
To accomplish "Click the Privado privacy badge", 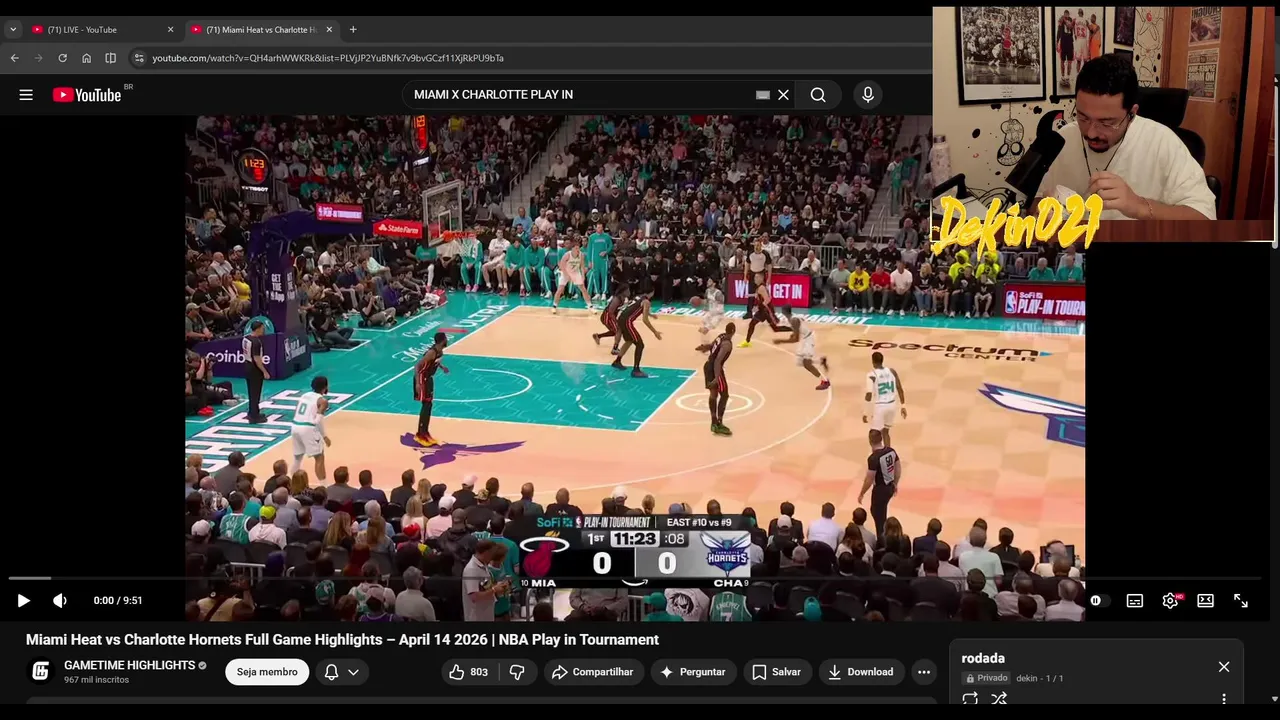I will 987,678.
